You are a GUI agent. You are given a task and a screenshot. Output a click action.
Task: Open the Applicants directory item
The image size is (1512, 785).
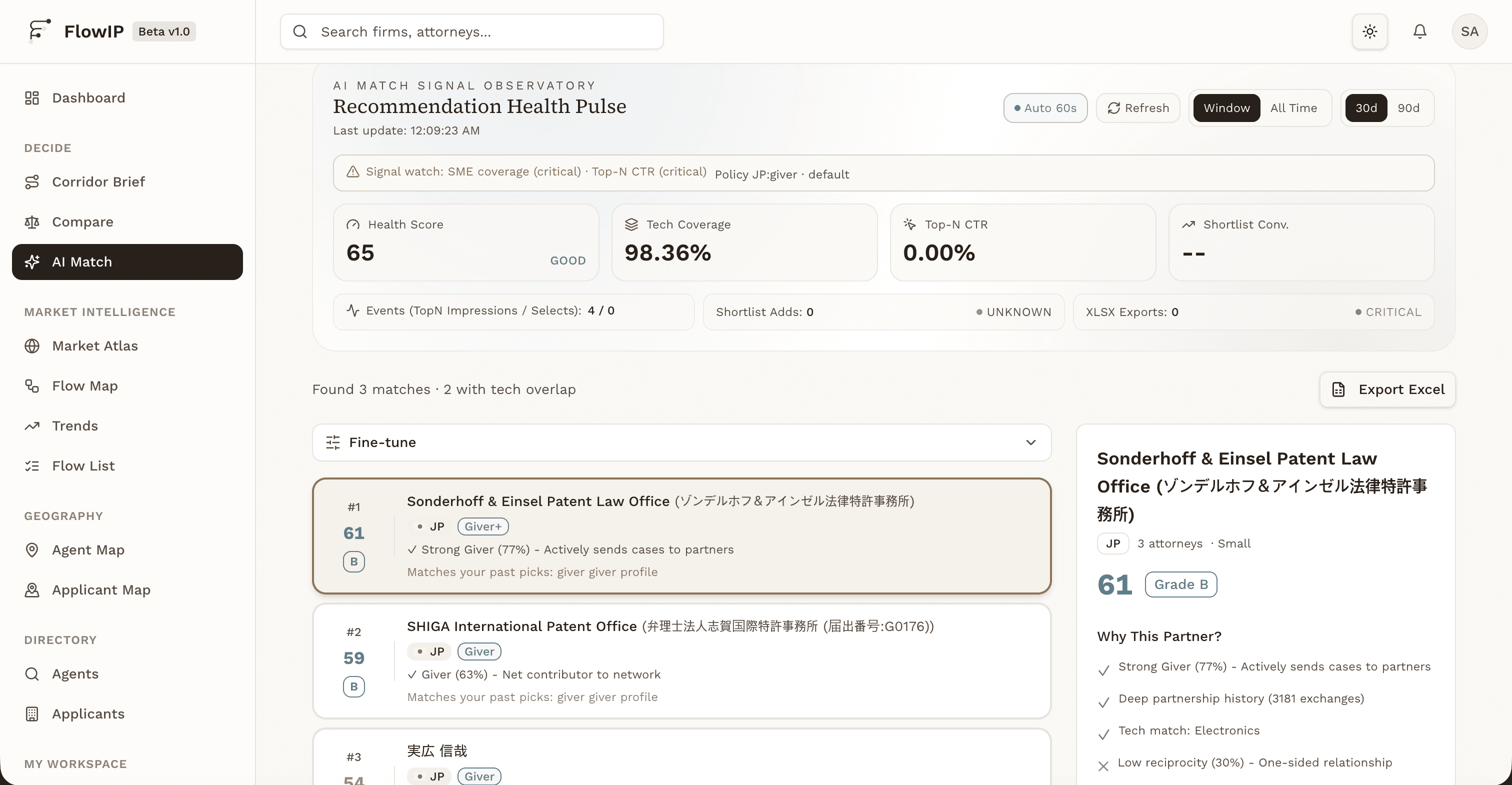coord(88,713)
